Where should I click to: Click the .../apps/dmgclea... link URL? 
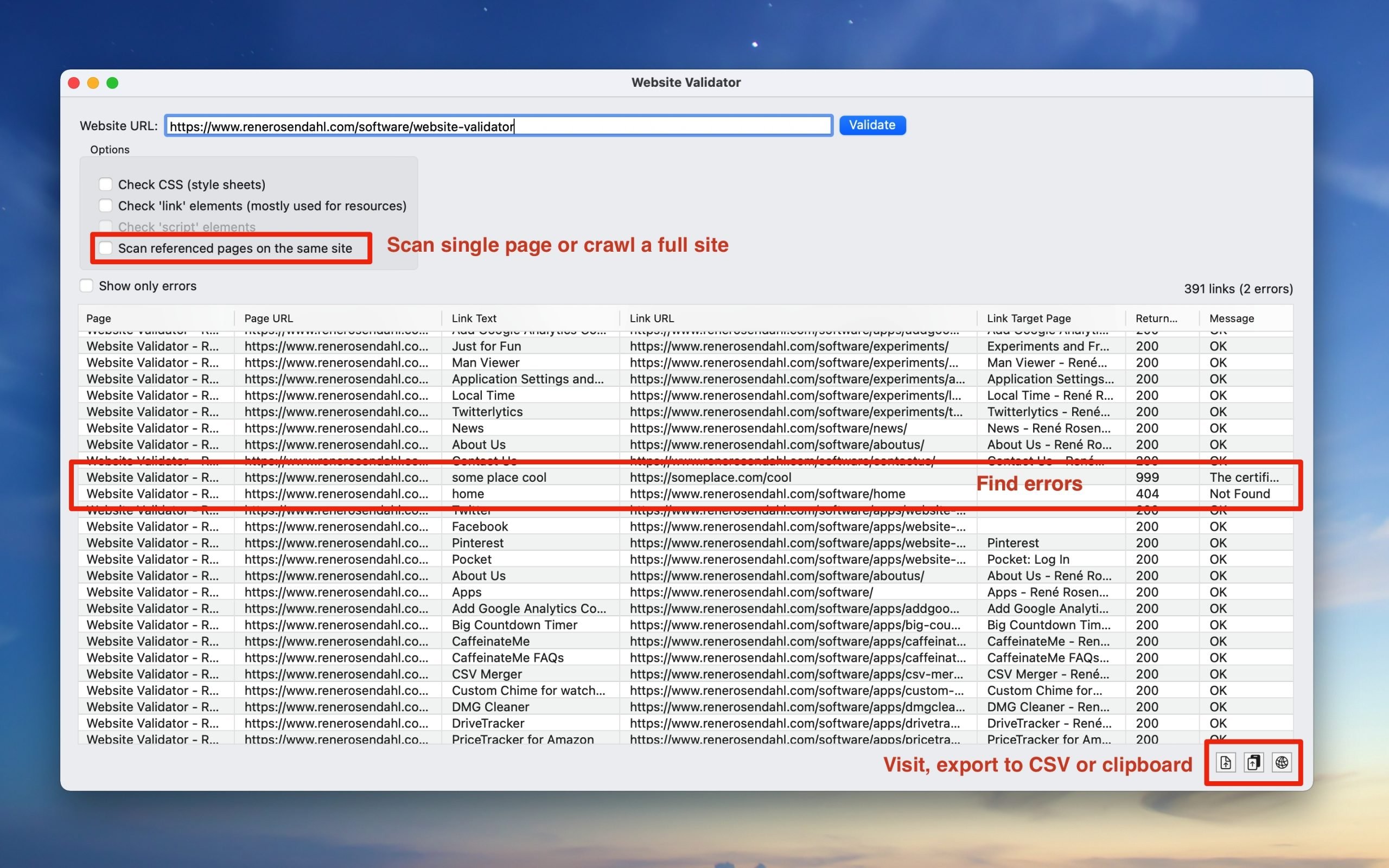(797, 707)
